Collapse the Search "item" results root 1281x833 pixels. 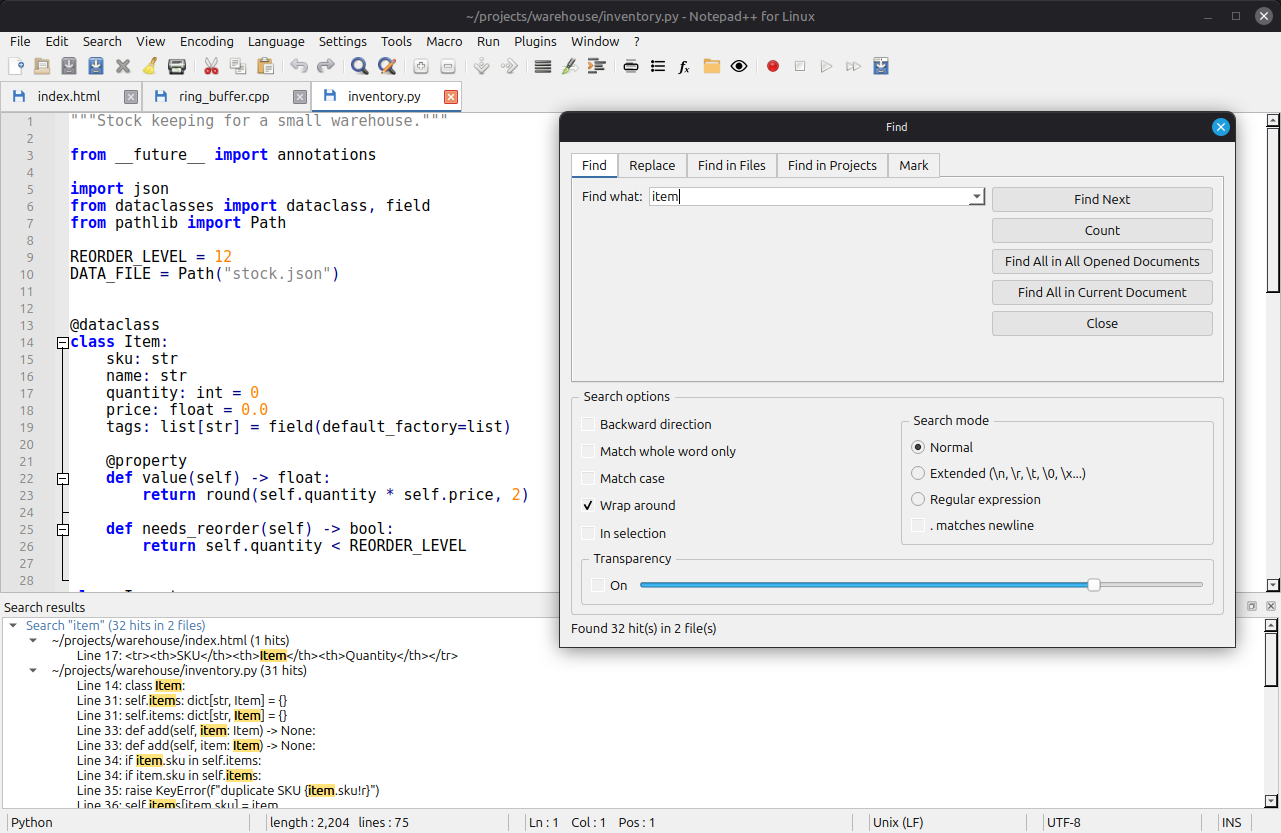point(13,625)
